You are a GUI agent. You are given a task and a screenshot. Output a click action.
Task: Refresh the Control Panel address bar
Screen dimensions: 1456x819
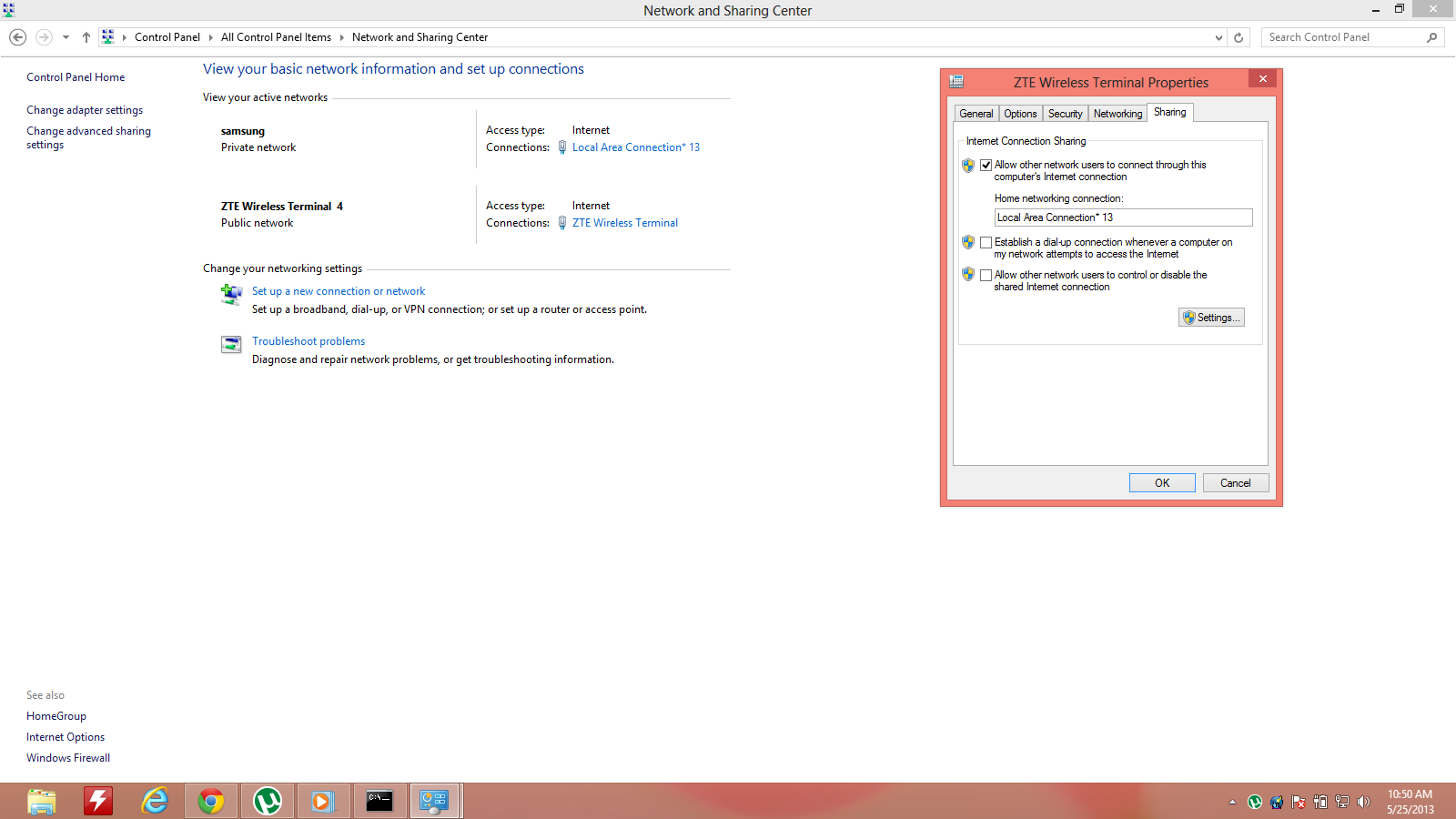1239,37
